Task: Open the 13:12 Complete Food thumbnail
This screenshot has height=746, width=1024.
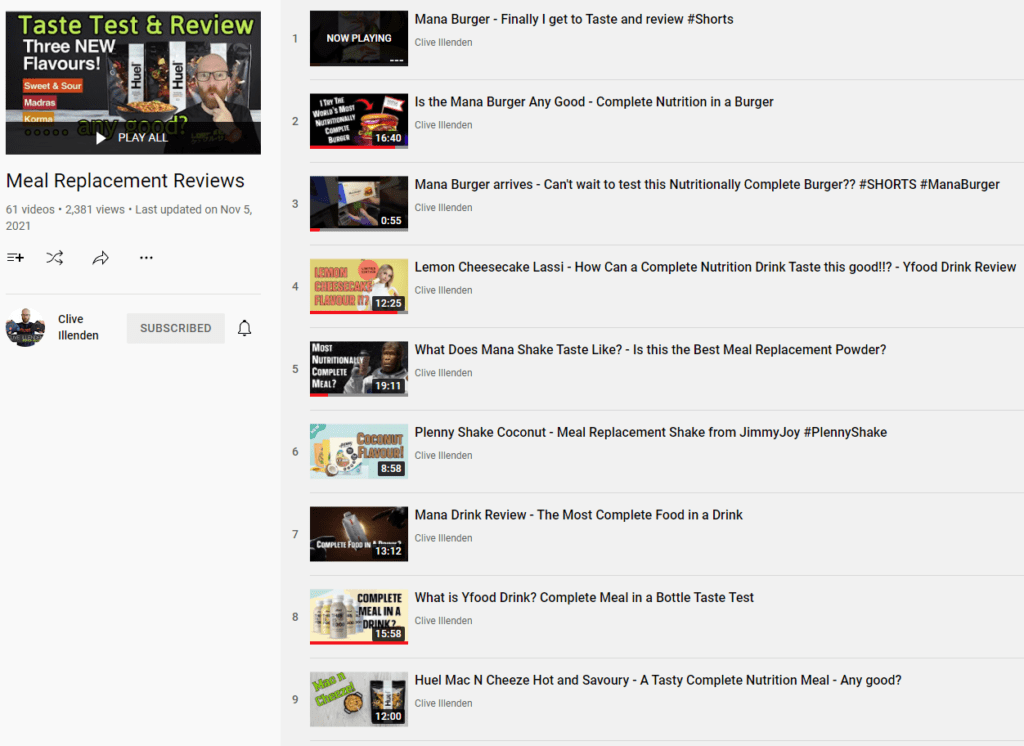Action: click(x=359, y=534)
